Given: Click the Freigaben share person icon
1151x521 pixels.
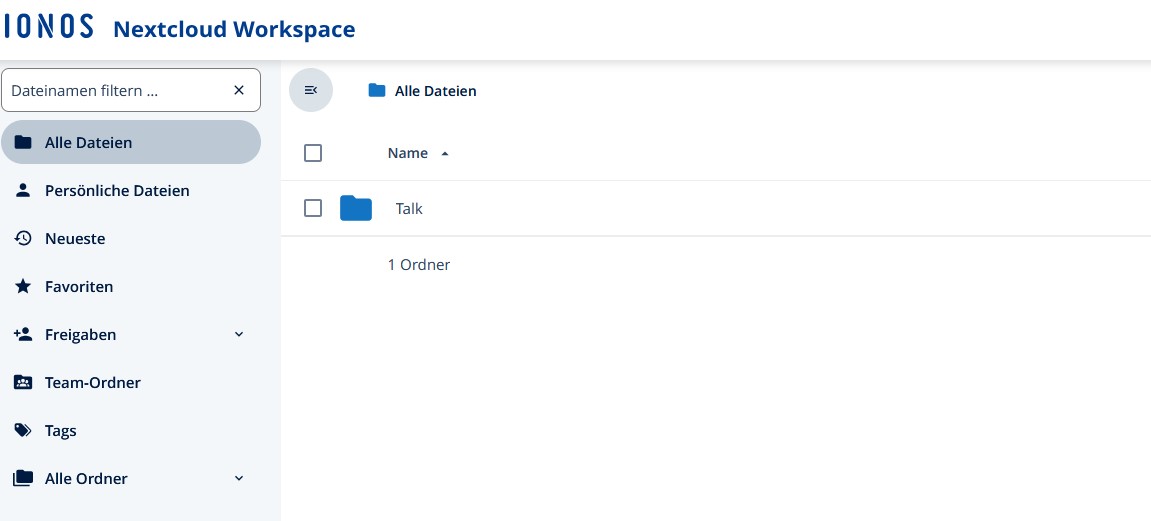Looking at the screenshot, I should tap(23, 334).
